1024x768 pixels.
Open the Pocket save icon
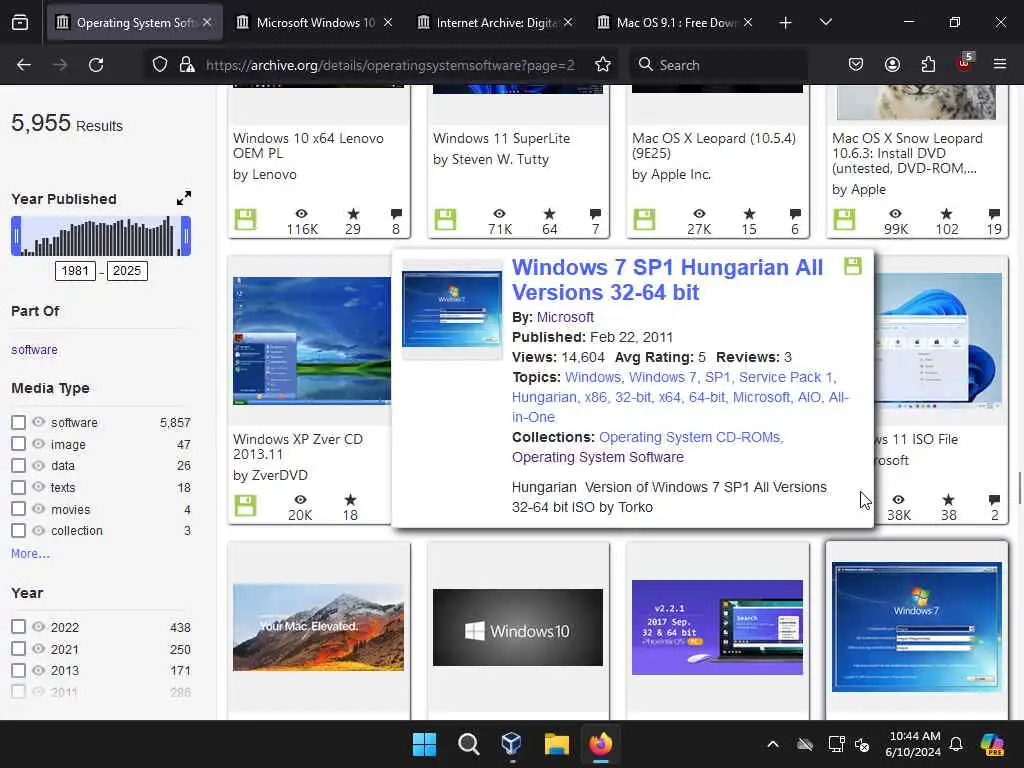856,65
